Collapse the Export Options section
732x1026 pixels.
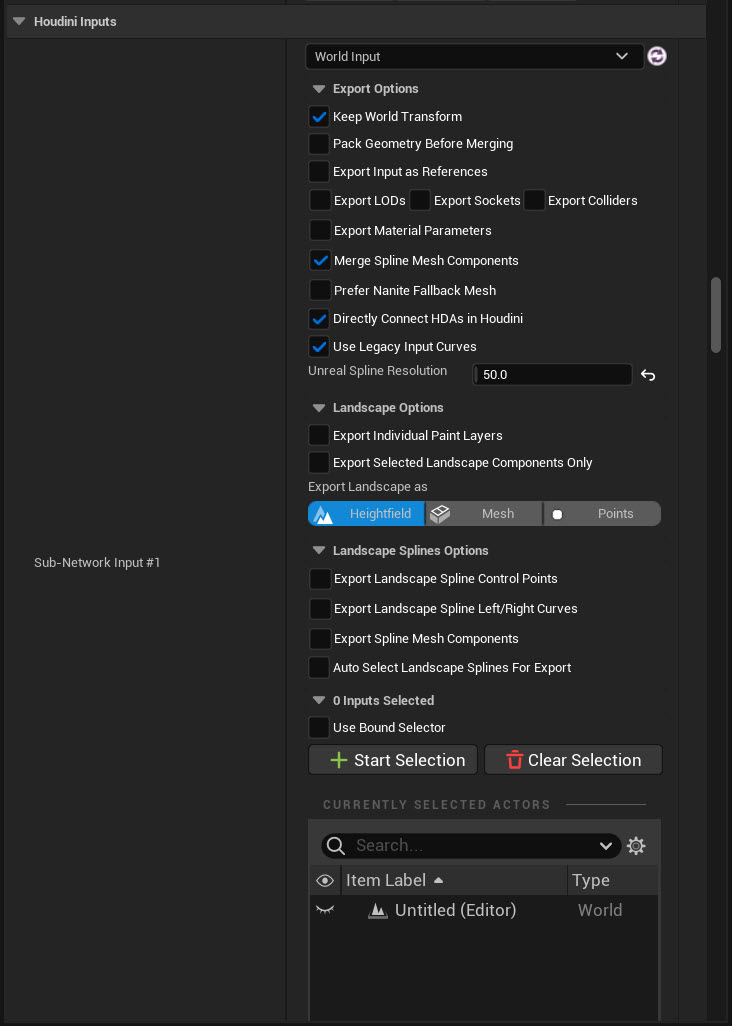point(319,89)
